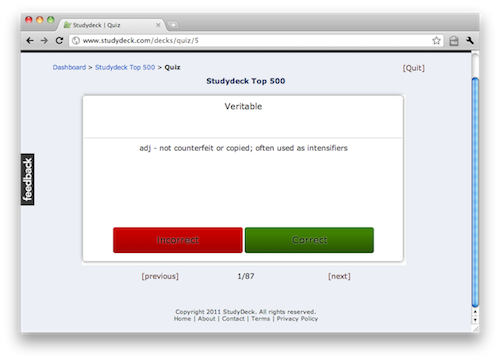The width and height of the screenshot is (500, 361).
Task: Open the wrench settings menu icon
Action: coord(470,41)
